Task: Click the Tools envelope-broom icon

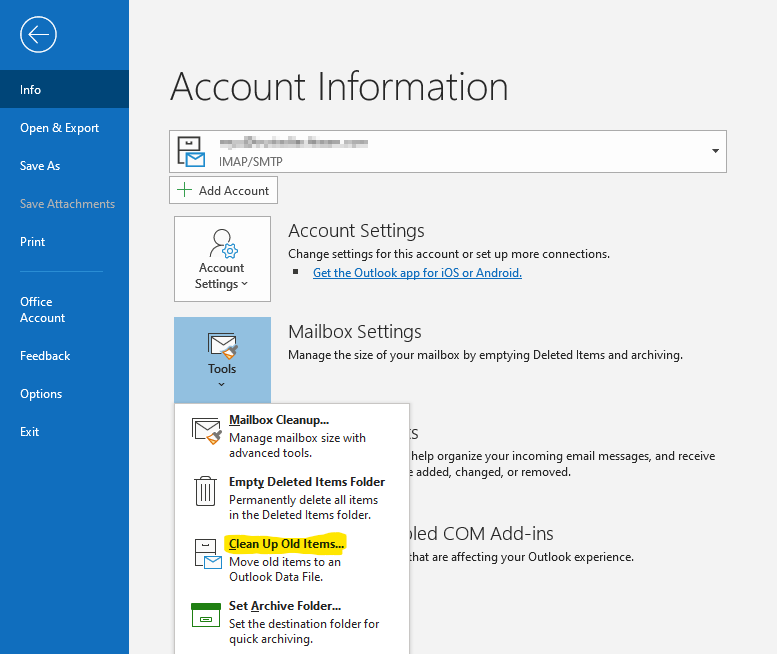Action: pyautogui.click(x=222, y=346)
